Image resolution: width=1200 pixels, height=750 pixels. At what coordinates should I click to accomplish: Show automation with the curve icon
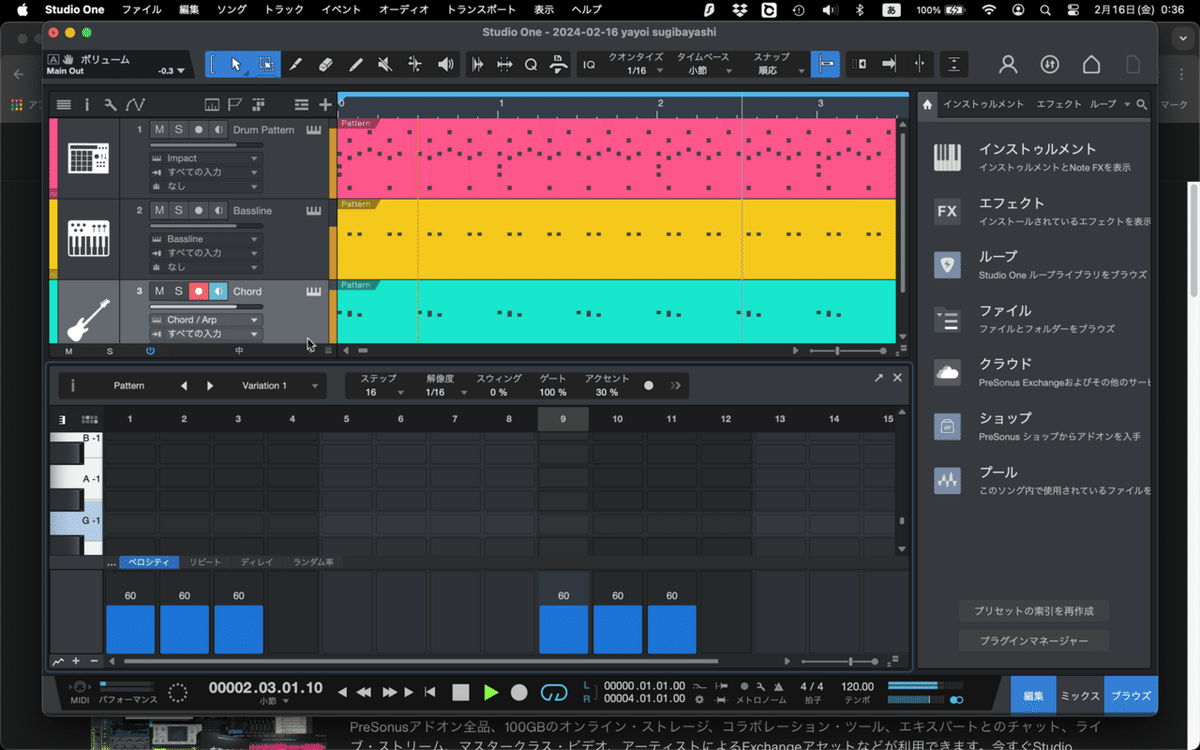pyautogui.click(x=135, y=104)
